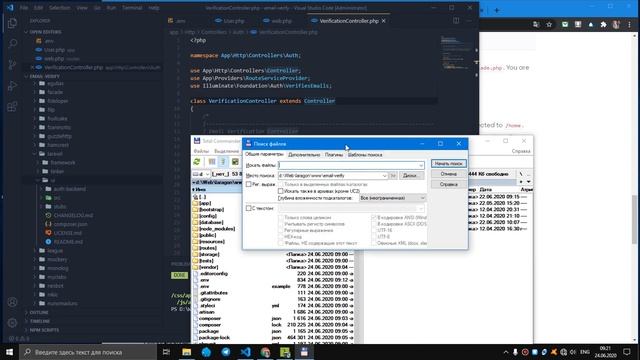This screenshot has height=360, width=640.
Task: Open the Windows Start menu
Action: pyautogui.click(x=9, y=352)
